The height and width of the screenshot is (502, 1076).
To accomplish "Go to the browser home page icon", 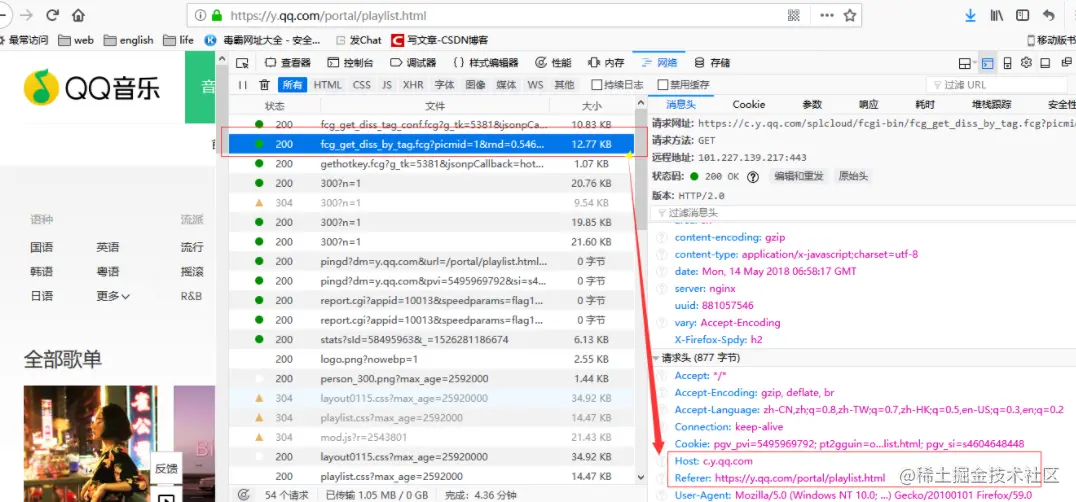I will click(x=78, y=14).
